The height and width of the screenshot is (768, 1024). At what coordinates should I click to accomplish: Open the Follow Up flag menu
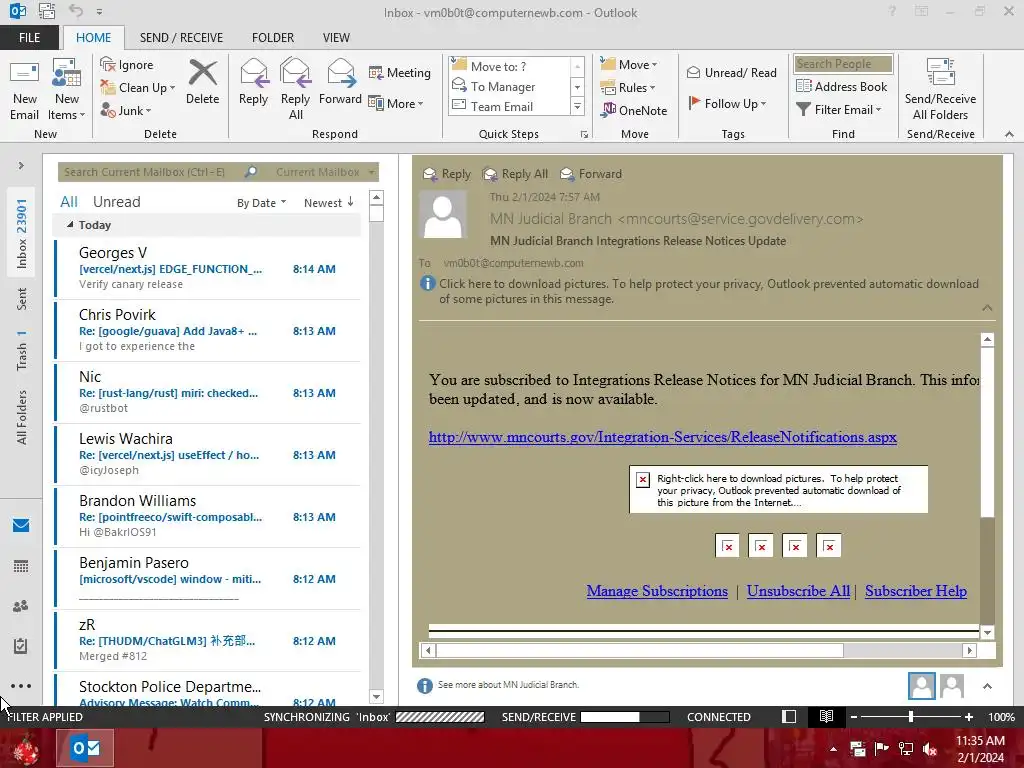point(727,103)
